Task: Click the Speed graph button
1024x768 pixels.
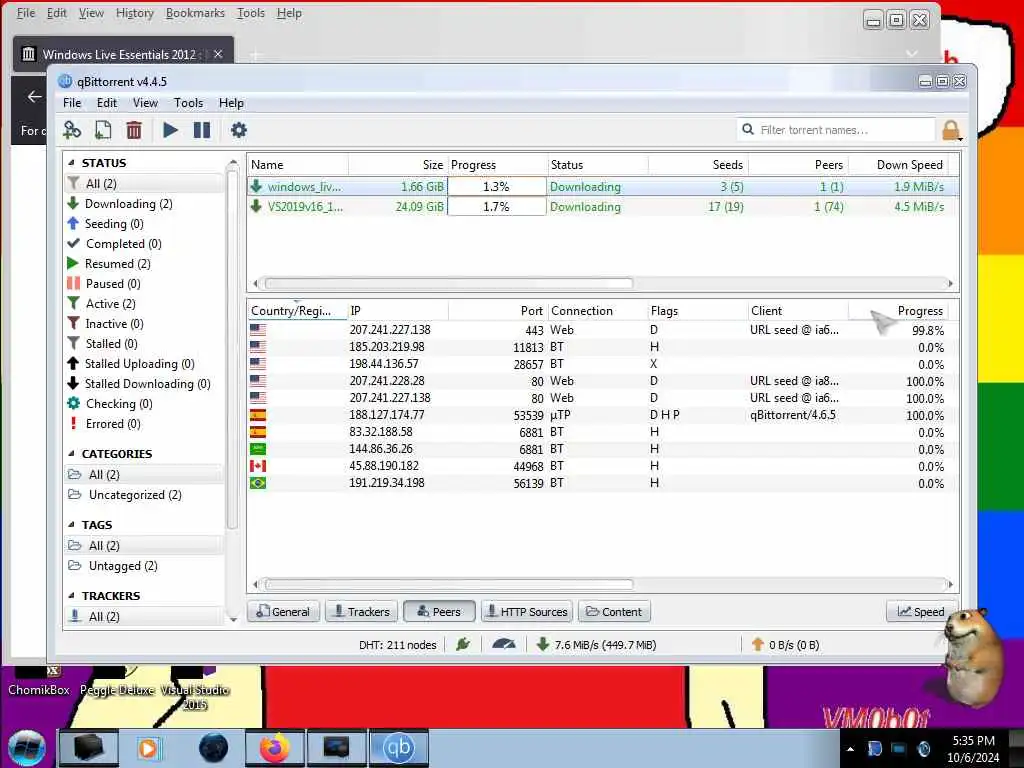Action: pyautogui.click(x=921, y=612)
